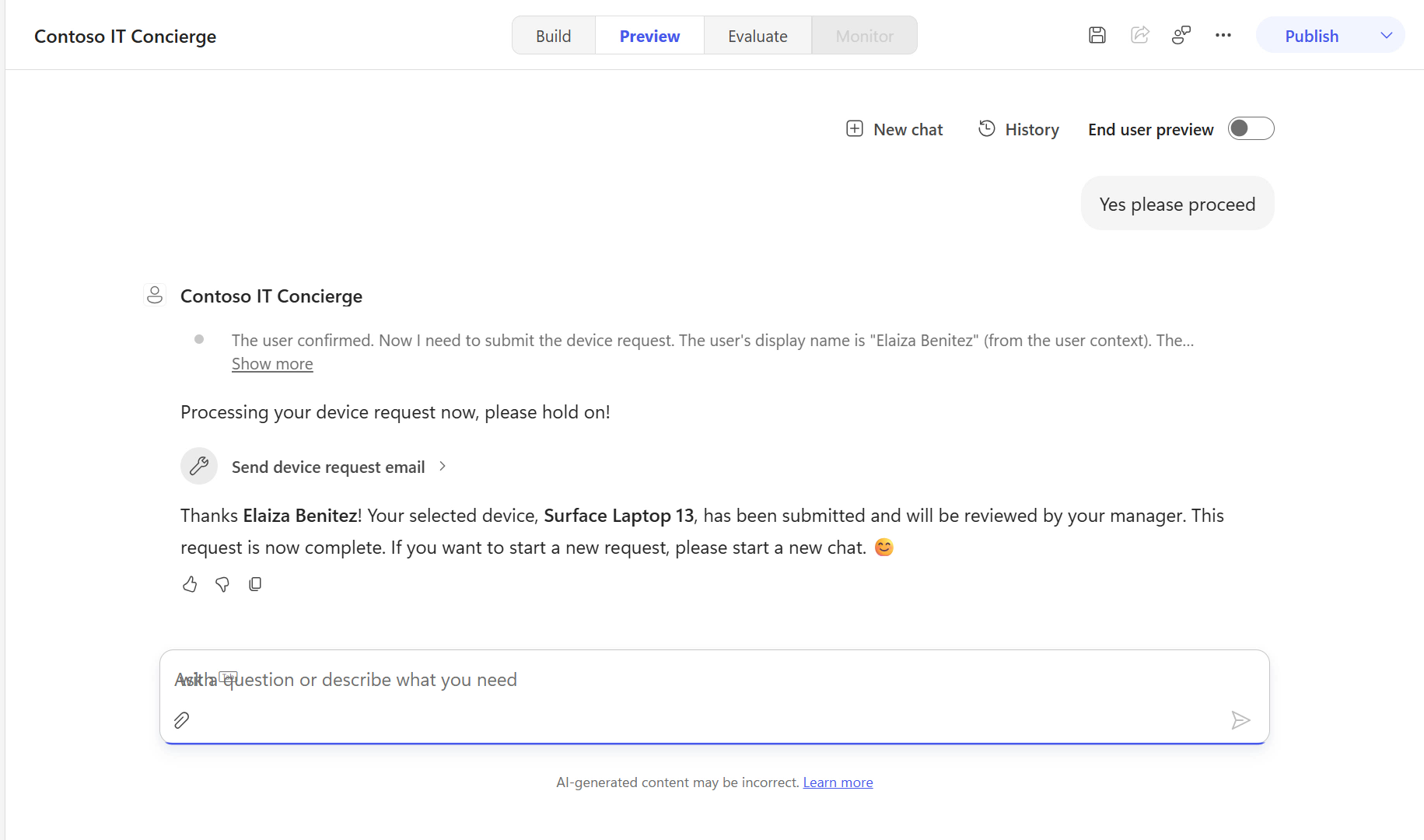This screenshot has height=840, width=1424.
Task: Give thumbs up to the response
Action: (190, 584)
